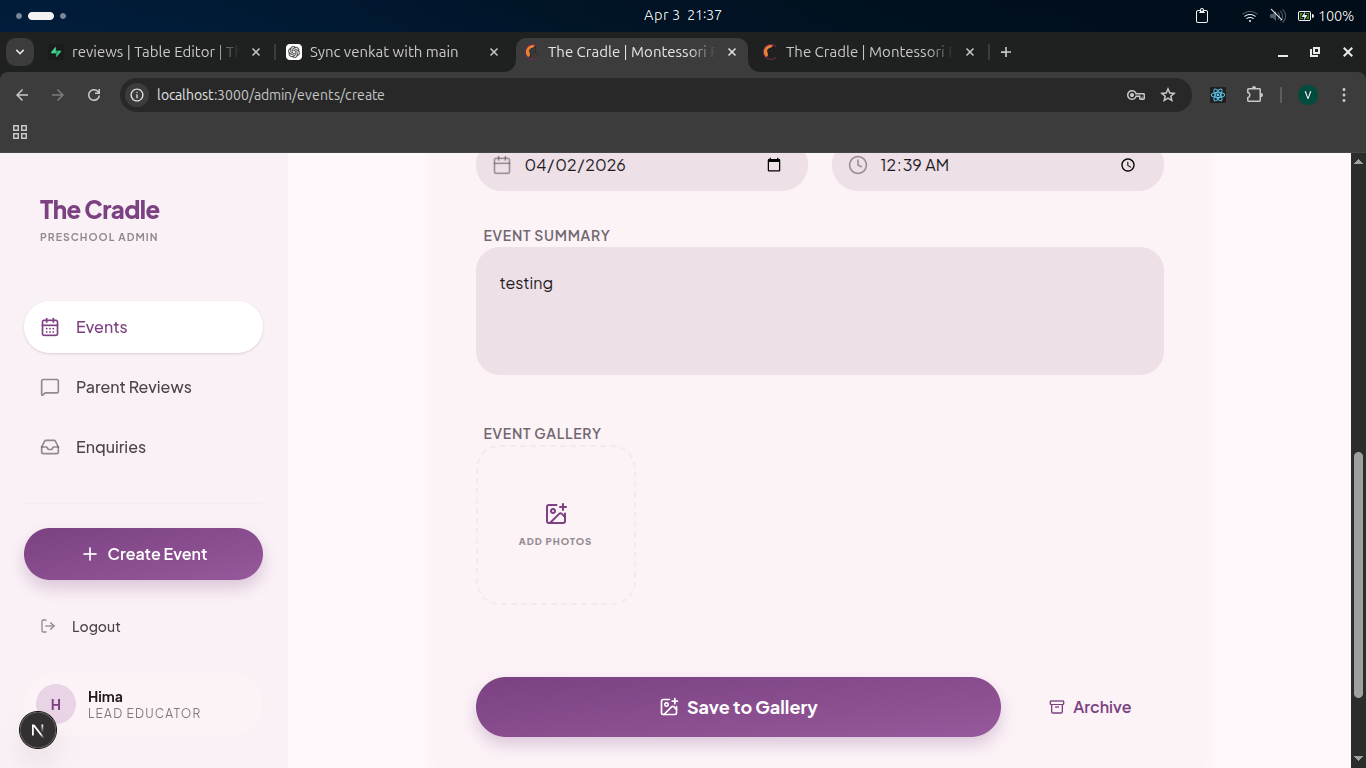Go to Parent Reviews in sidebar
Image resolution: width=1366 pixels, height=768 pixels.
(133, 387)
